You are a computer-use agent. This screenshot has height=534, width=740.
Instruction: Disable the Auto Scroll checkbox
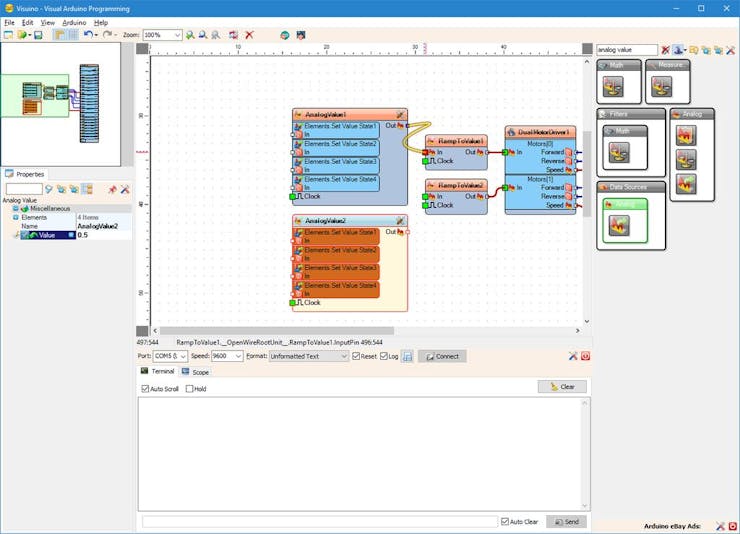click(x=146, y=389)
